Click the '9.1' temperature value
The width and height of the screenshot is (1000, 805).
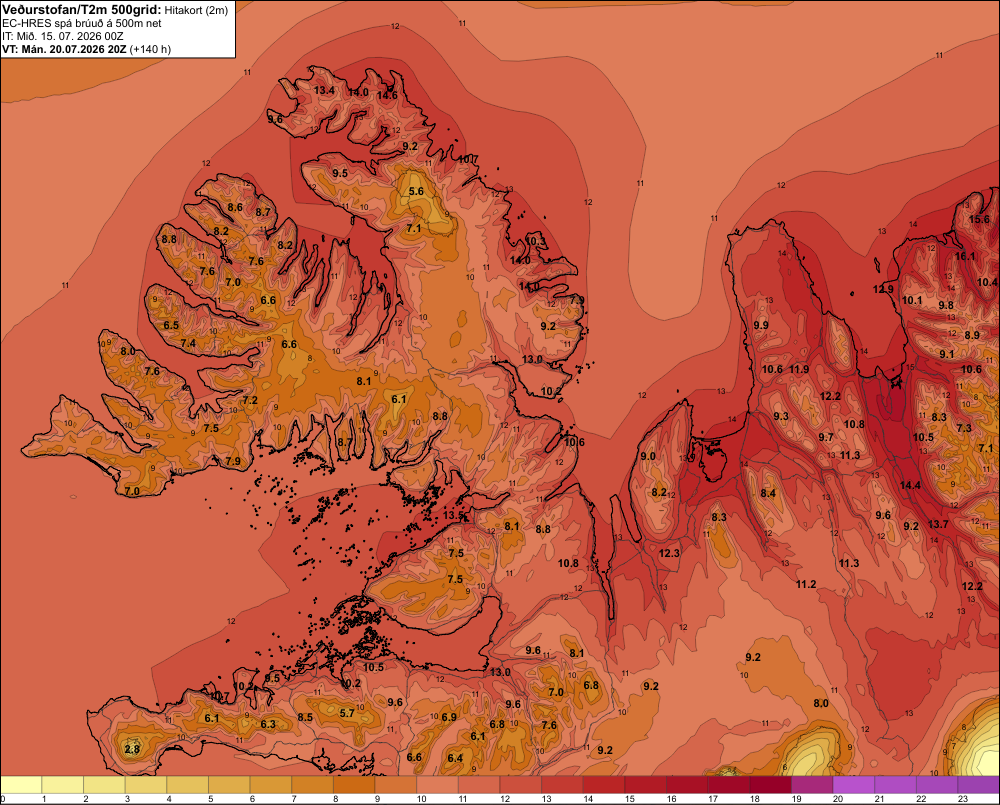click(947, 354)
